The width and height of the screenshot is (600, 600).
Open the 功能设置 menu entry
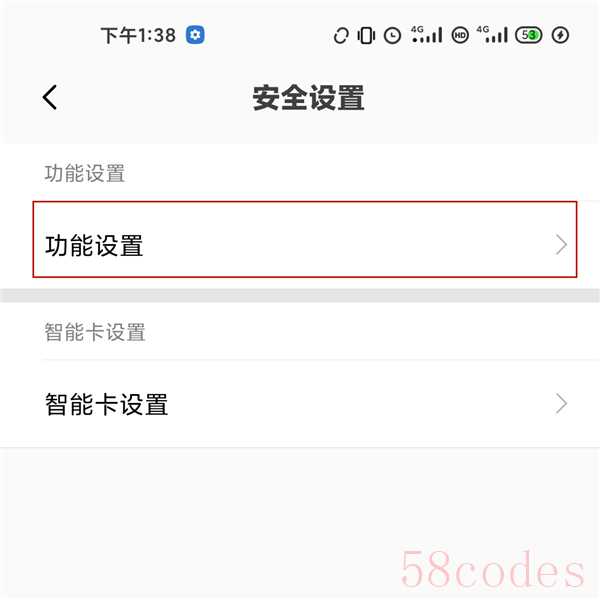click(305, 239)
